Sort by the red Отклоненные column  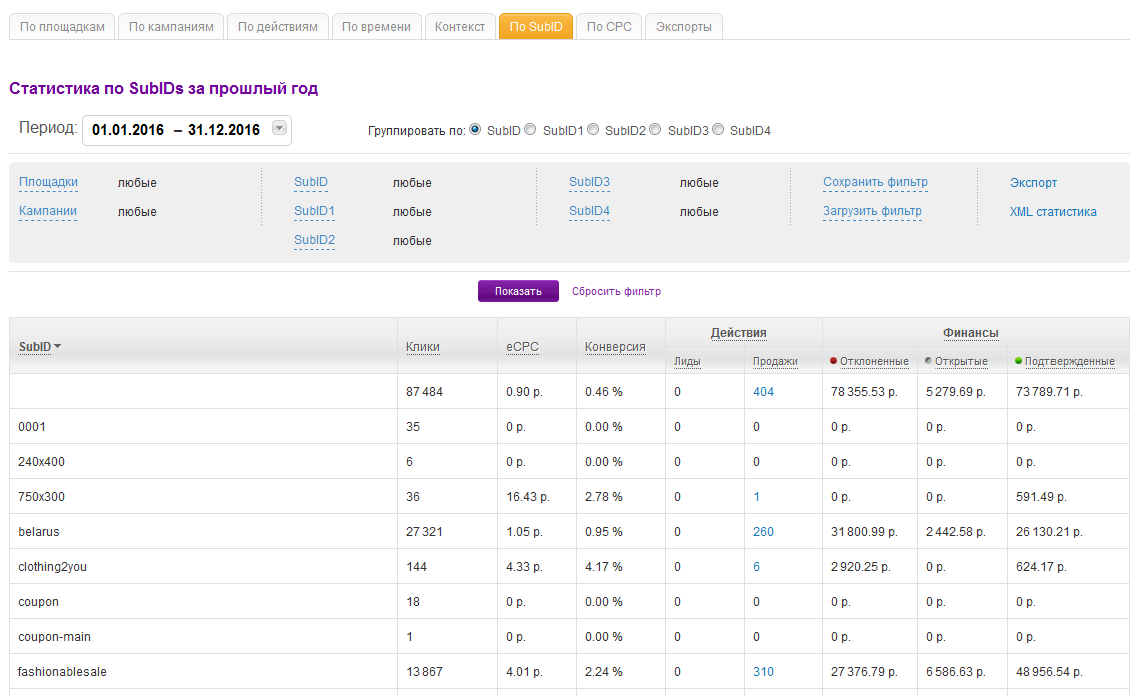coord(874,361)
